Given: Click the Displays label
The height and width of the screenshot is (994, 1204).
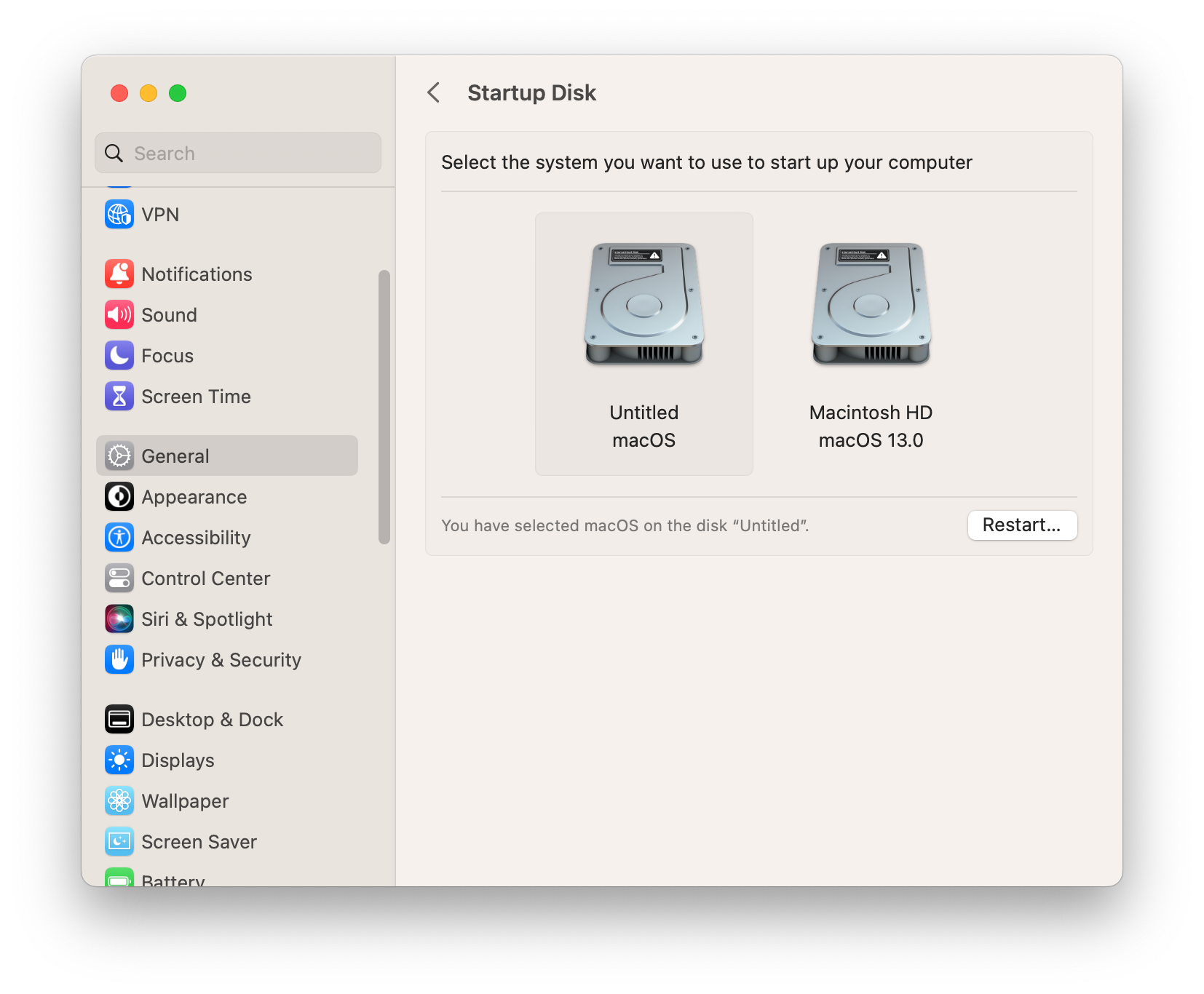Looking at the screenshot, I should point(178,760).
